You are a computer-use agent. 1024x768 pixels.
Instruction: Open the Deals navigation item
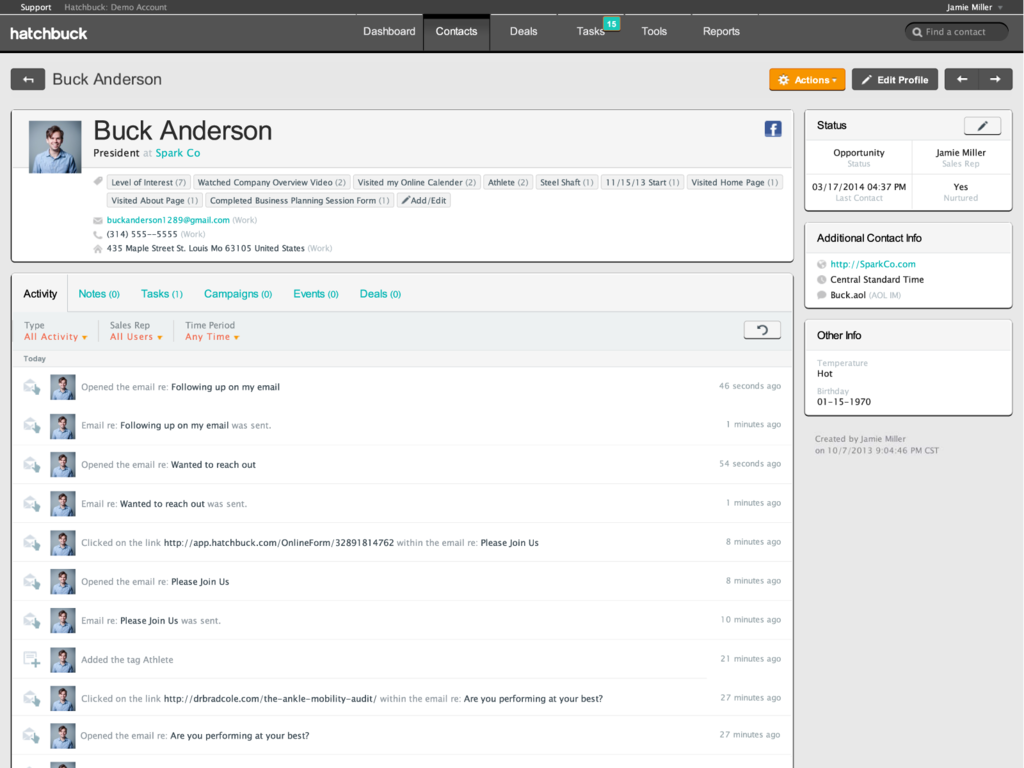[523, 31]
